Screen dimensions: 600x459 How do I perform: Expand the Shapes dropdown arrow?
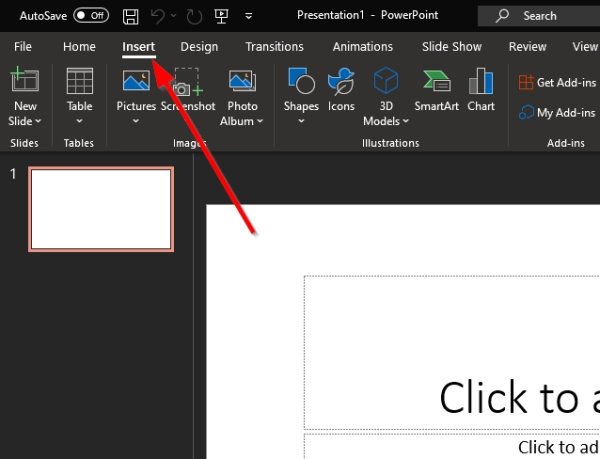click(301, 121)
